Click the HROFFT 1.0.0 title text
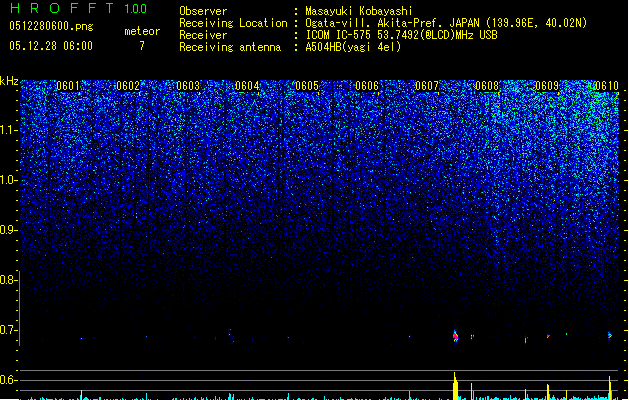The height and width of the screenshot is (400, 629). (79, 8)
